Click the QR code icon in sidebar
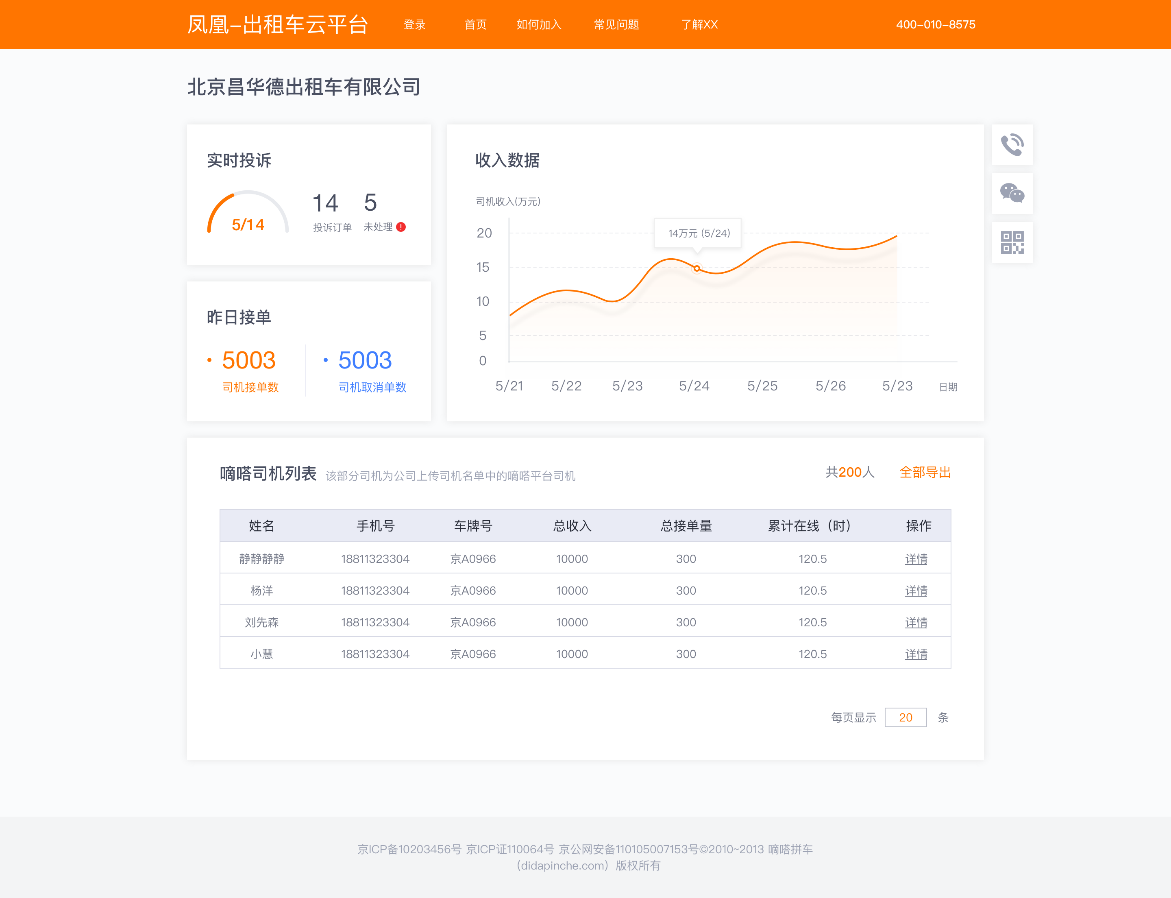 [x=1012, y=241]
